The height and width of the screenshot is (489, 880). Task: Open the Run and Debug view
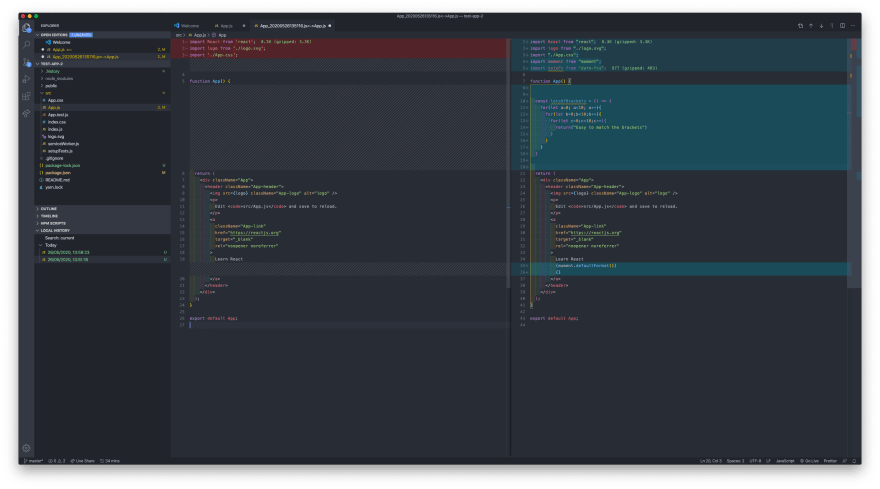(26, 79)
